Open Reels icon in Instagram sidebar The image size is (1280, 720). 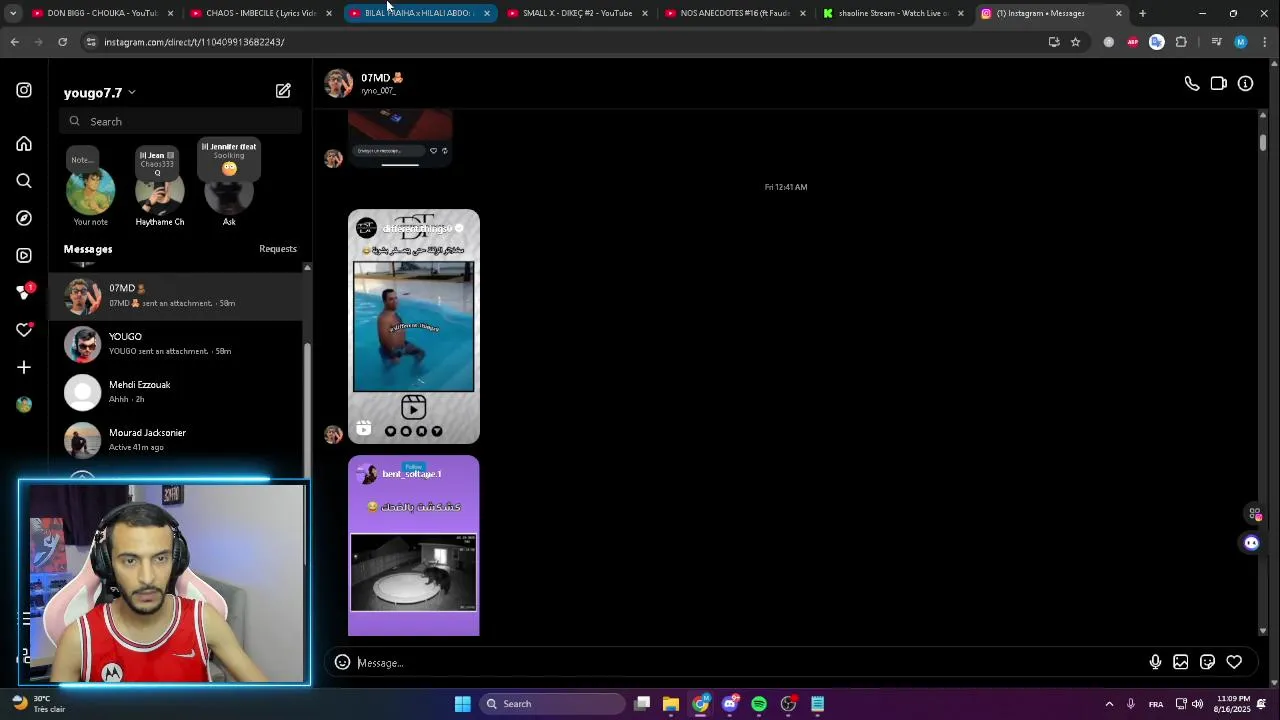click(x=24, y=255)
